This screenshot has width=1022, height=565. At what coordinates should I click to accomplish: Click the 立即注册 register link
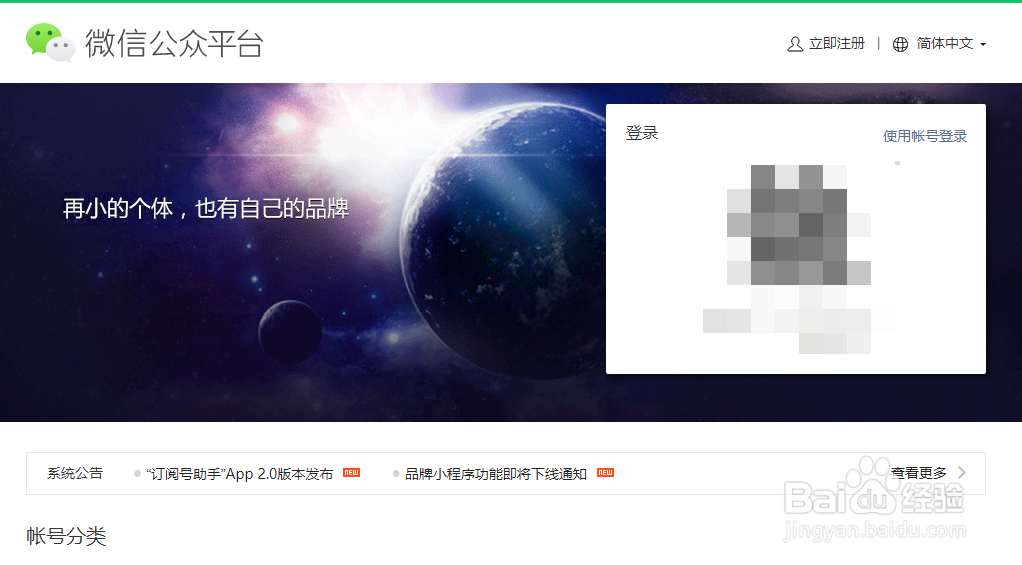(837, 44)
